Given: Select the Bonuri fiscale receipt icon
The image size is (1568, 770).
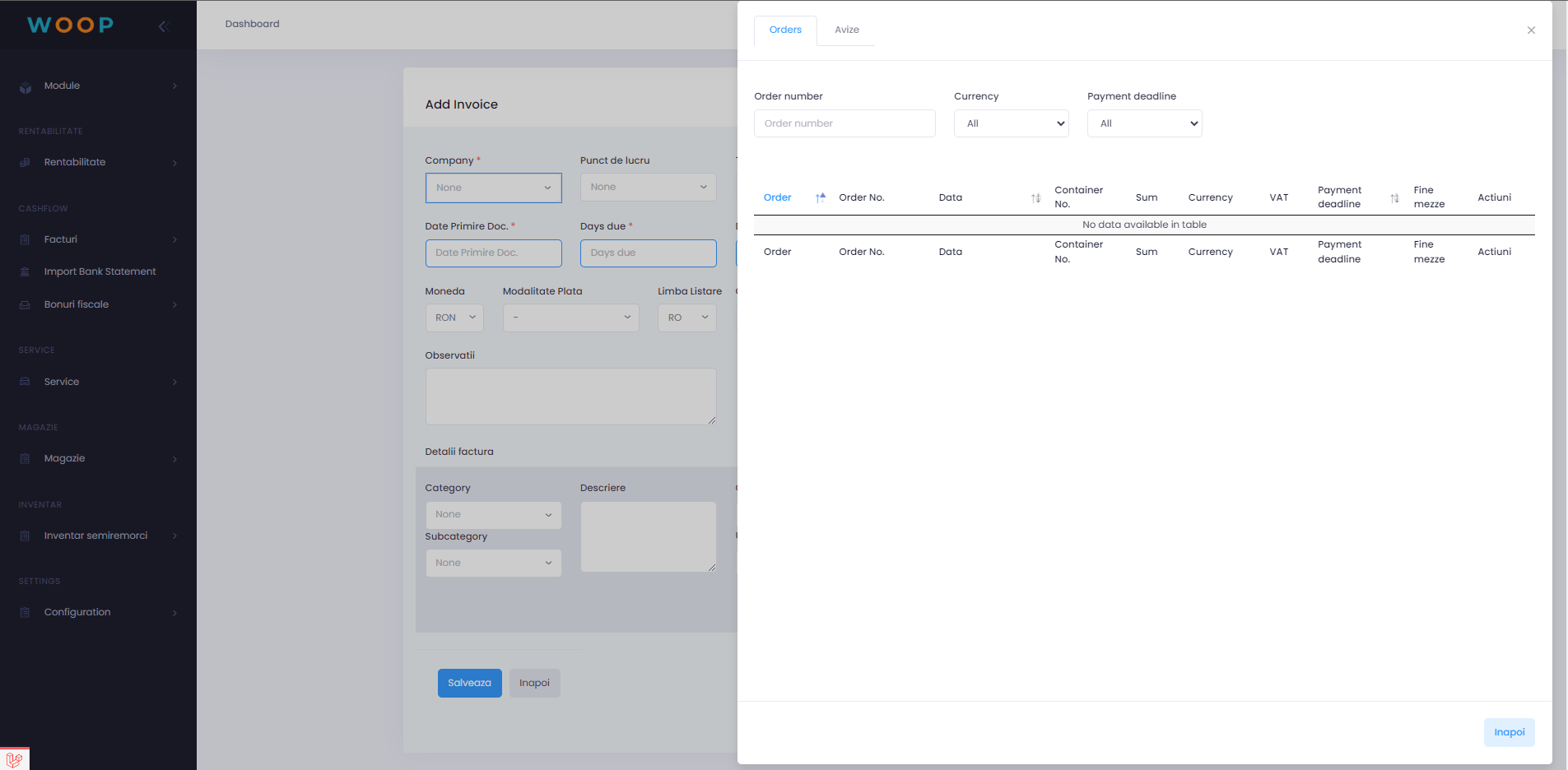Looking at the screenshot, I should pyautogui.click(x=25, y=304).
